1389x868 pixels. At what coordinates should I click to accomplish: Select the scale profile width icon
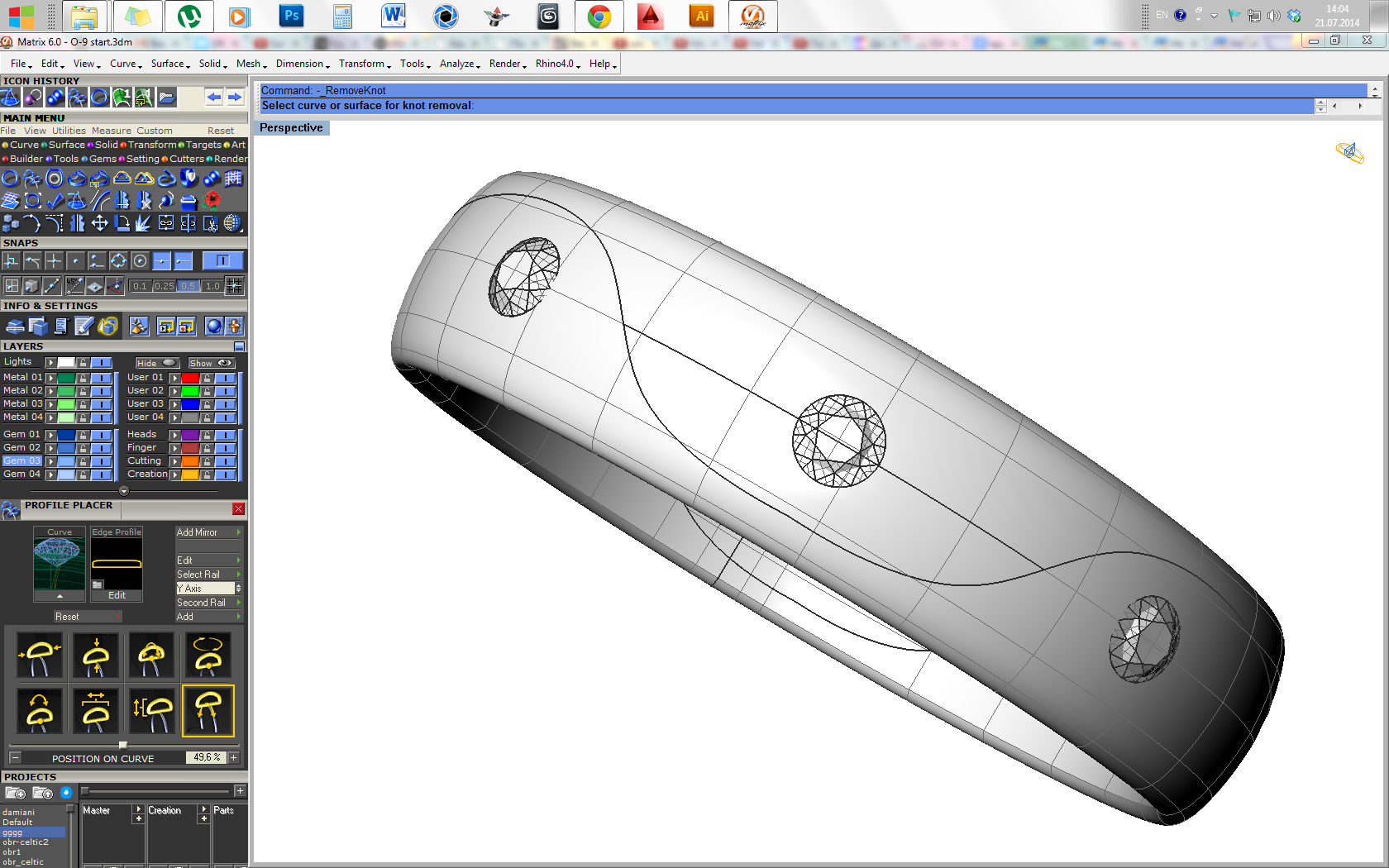pos(96,710)
